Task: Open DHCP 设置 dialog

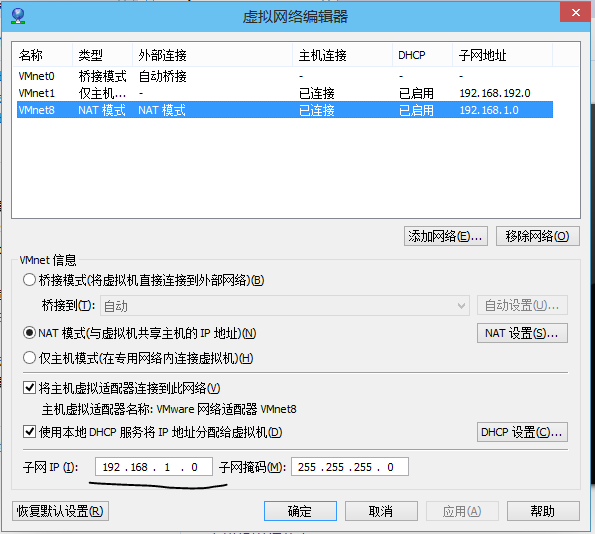Action: (522, 432)
